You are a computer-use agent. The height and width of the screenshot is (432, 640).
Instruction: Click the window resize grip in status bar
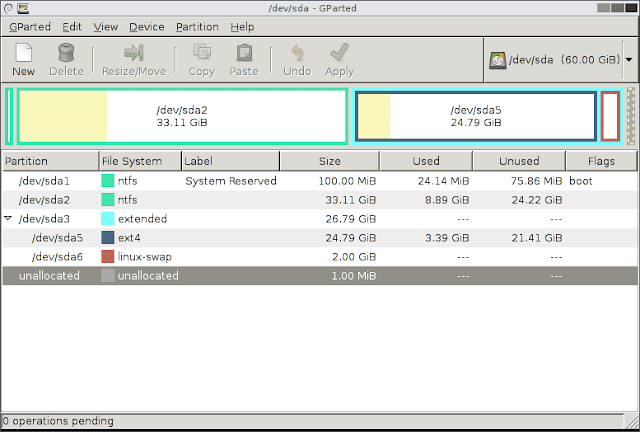click(x=632, y=421)
